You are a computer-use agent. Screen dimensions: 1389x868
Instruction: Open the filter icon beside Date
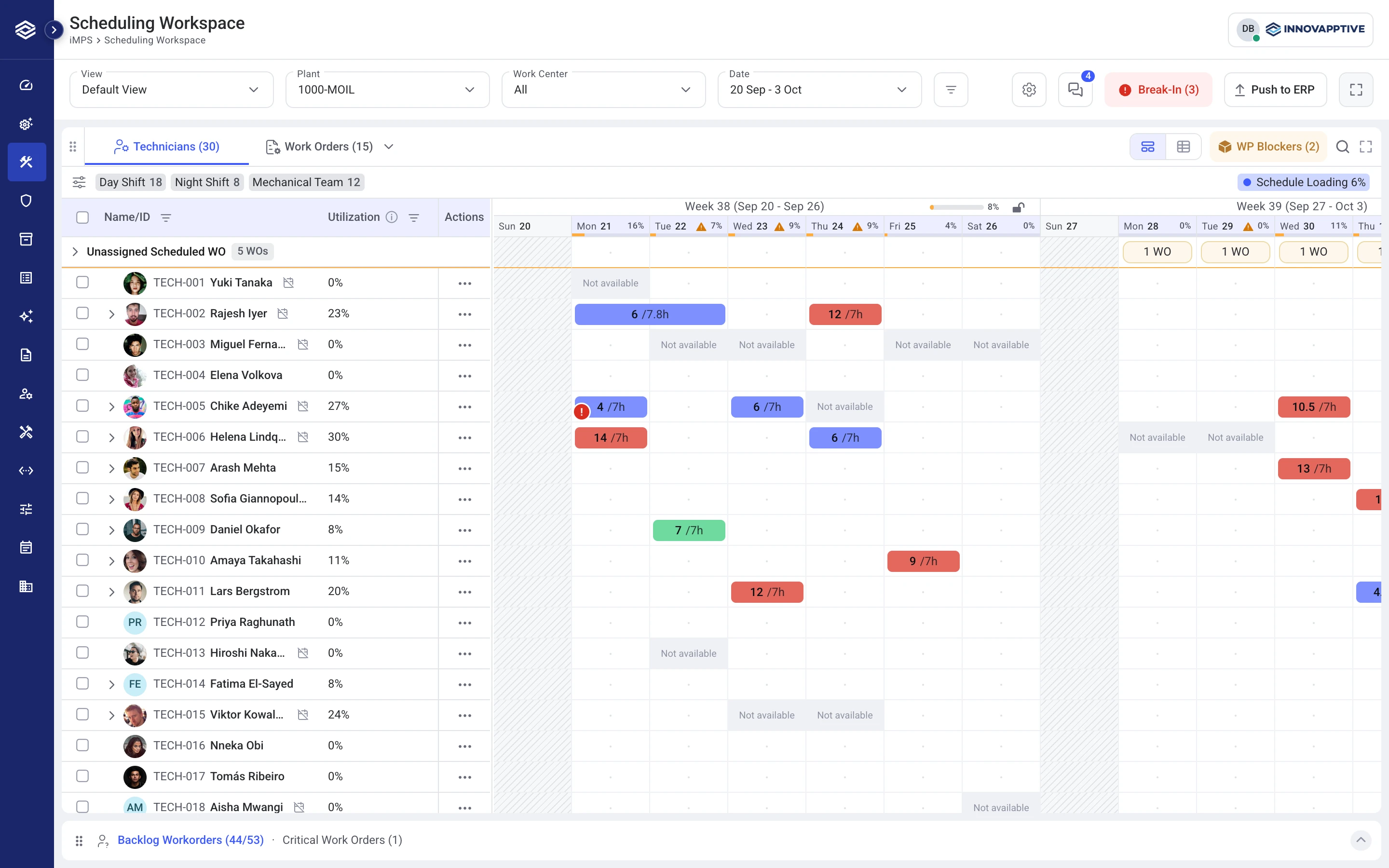point(951,90)
